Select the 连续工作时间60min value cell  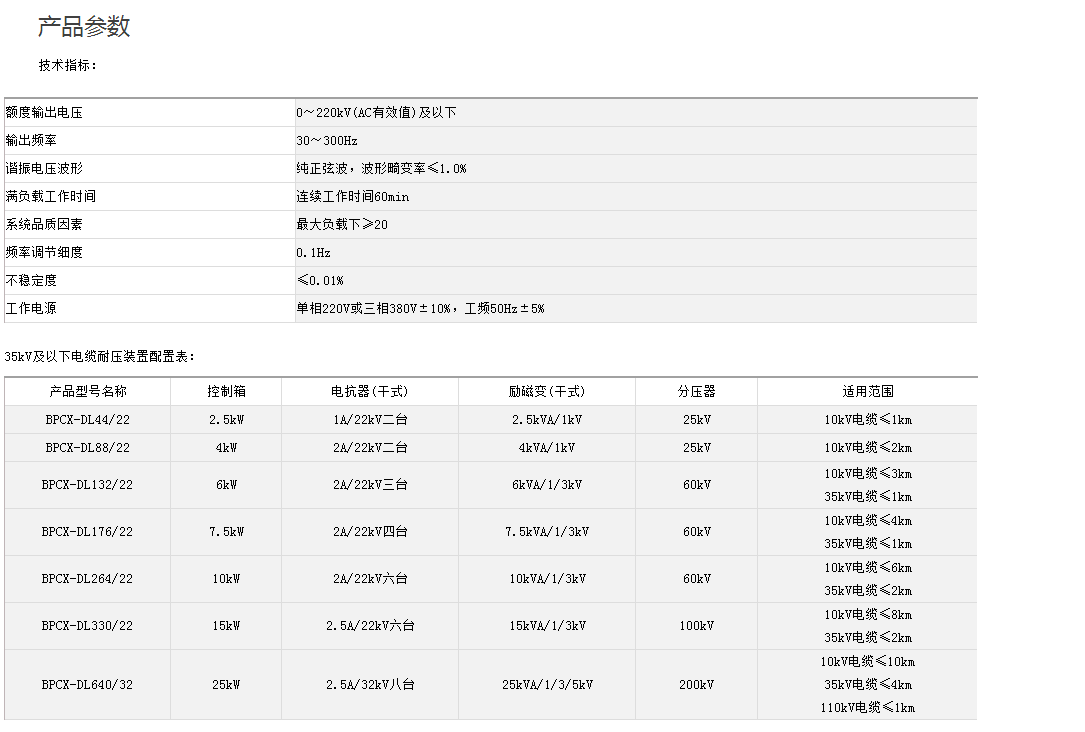click(x=352, y=197)
